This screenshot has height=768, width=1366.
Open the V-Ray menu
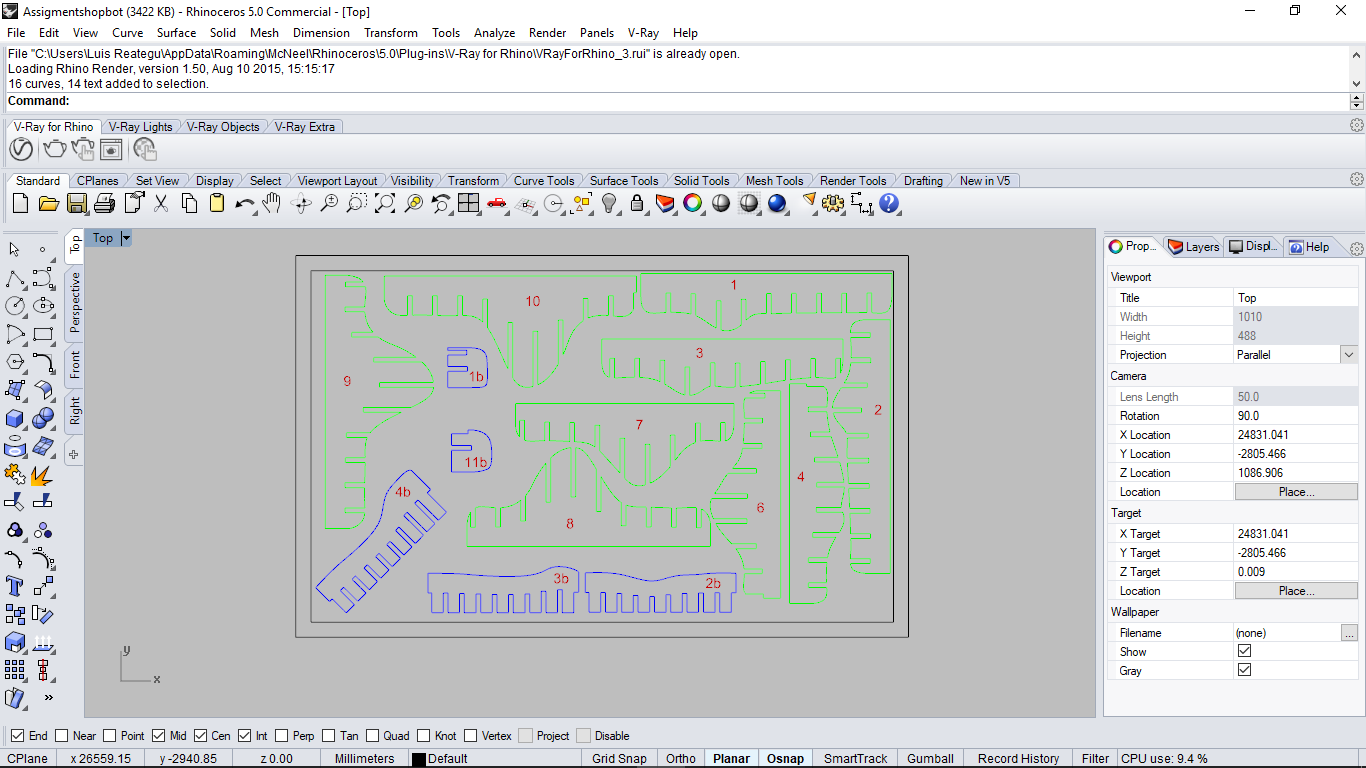[643, 33]
